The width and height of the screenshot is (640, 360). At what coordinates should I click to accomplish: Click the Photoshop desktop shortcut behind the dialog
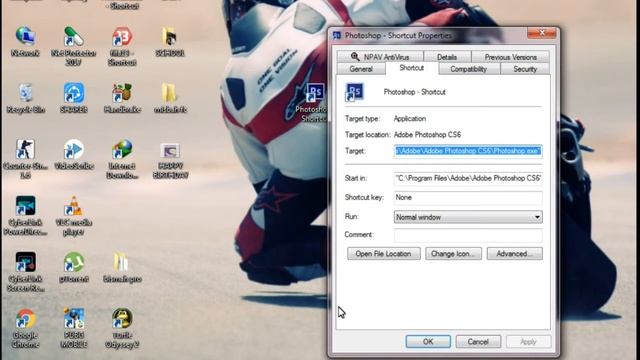(314, 93)
